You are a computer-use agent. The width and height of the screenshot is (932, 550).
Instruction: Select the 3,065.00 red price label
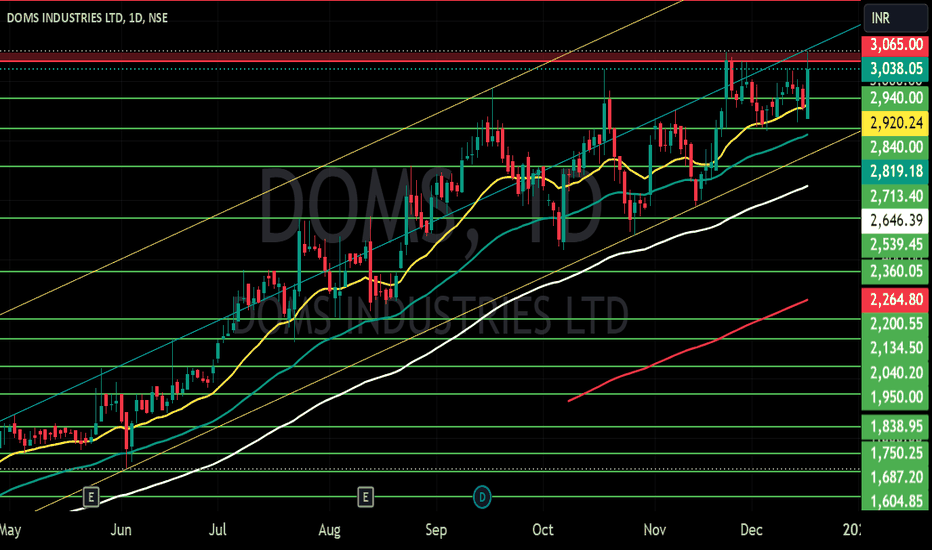pyautogui.click(x=895, y=45)
